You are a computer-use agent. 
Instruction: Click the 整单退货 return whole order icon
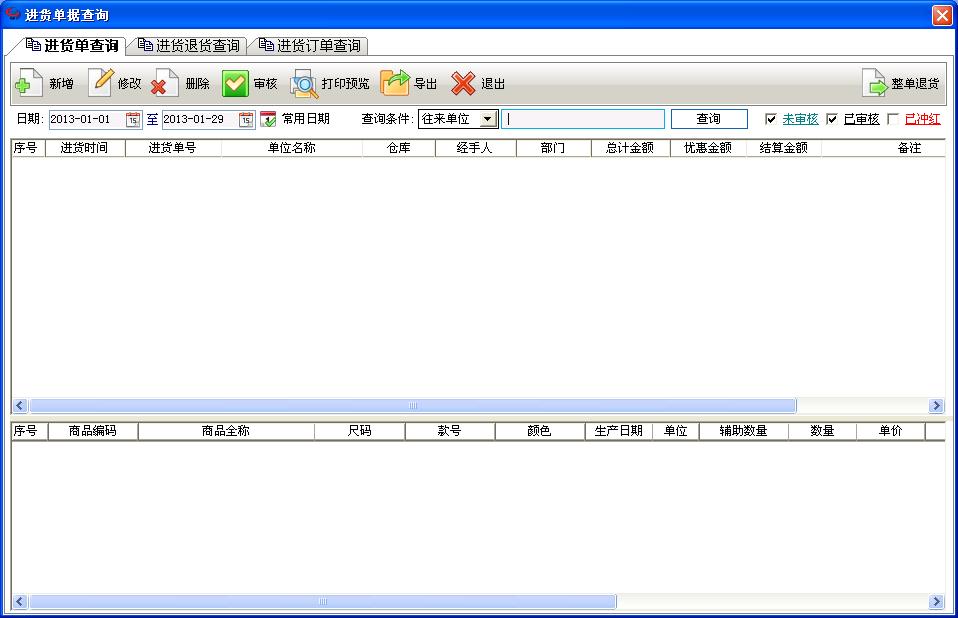[874, 82]
